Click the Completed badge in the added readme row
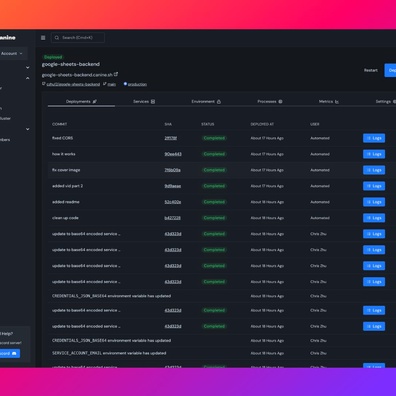 coord(214,202)
